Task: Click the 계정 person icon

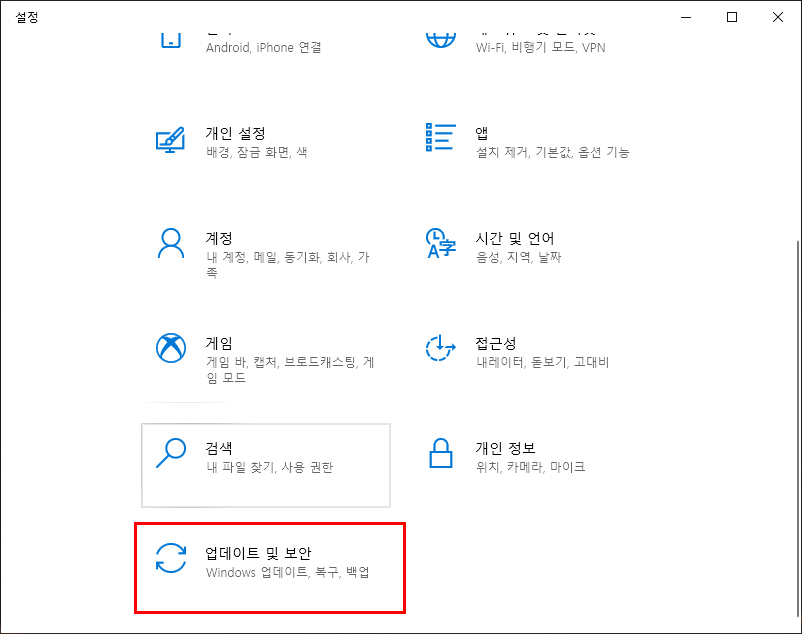Action: (171, 243)
